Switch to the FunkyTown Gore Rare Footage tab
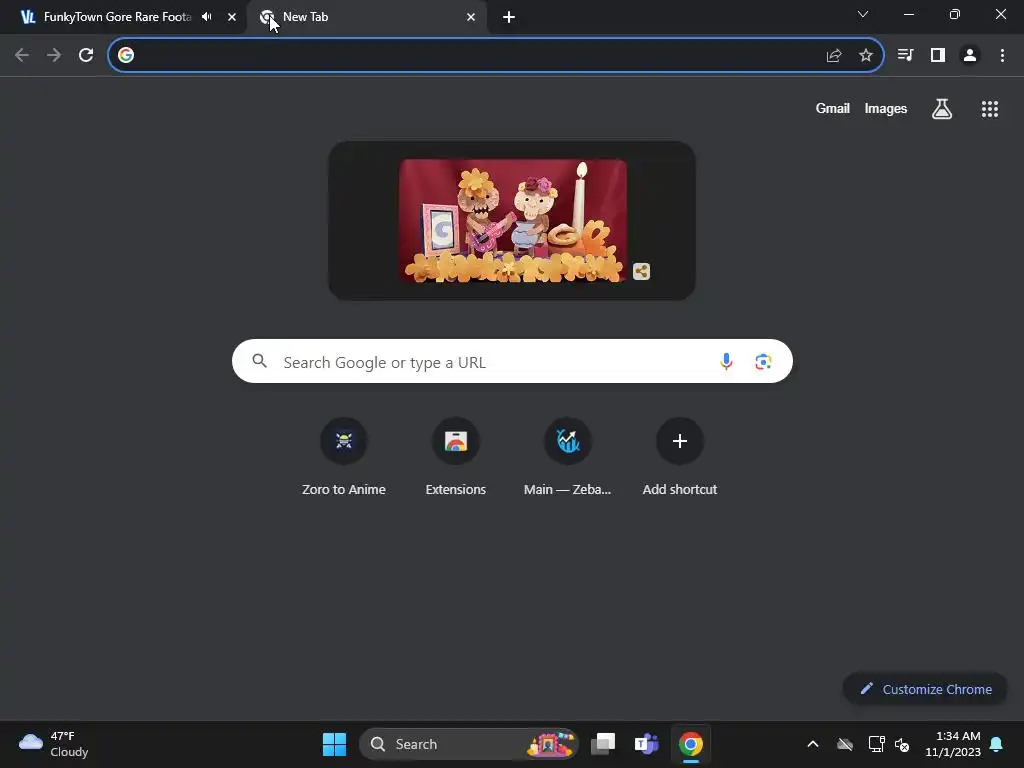Image resolution: width=1024 pixels, height=768 pixels. click(x=118, y=17)
